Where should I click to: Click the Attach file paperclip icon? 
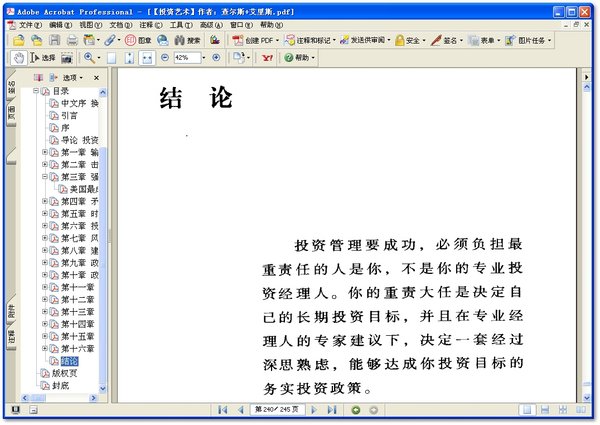click(x=110, y=40)
